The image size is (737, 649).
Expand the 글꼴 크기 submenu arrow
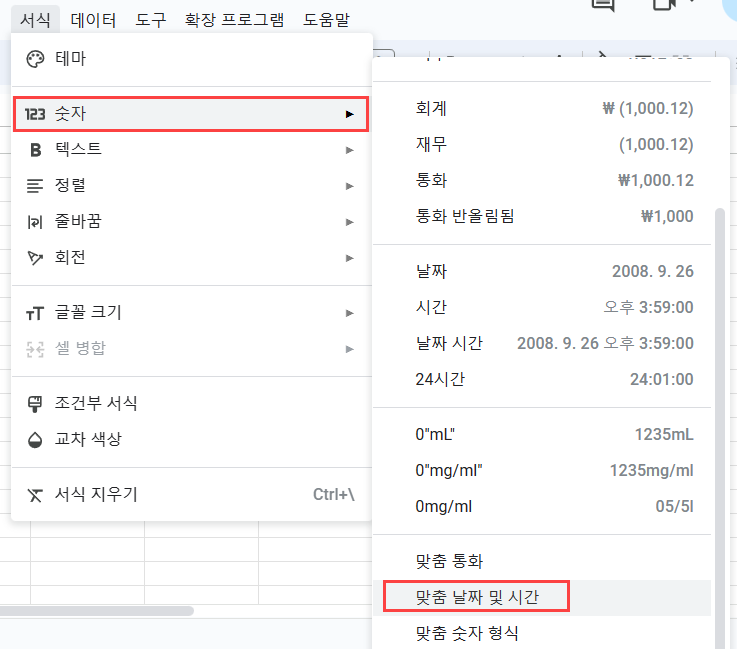pyautogui.click(x=349, y=313)
